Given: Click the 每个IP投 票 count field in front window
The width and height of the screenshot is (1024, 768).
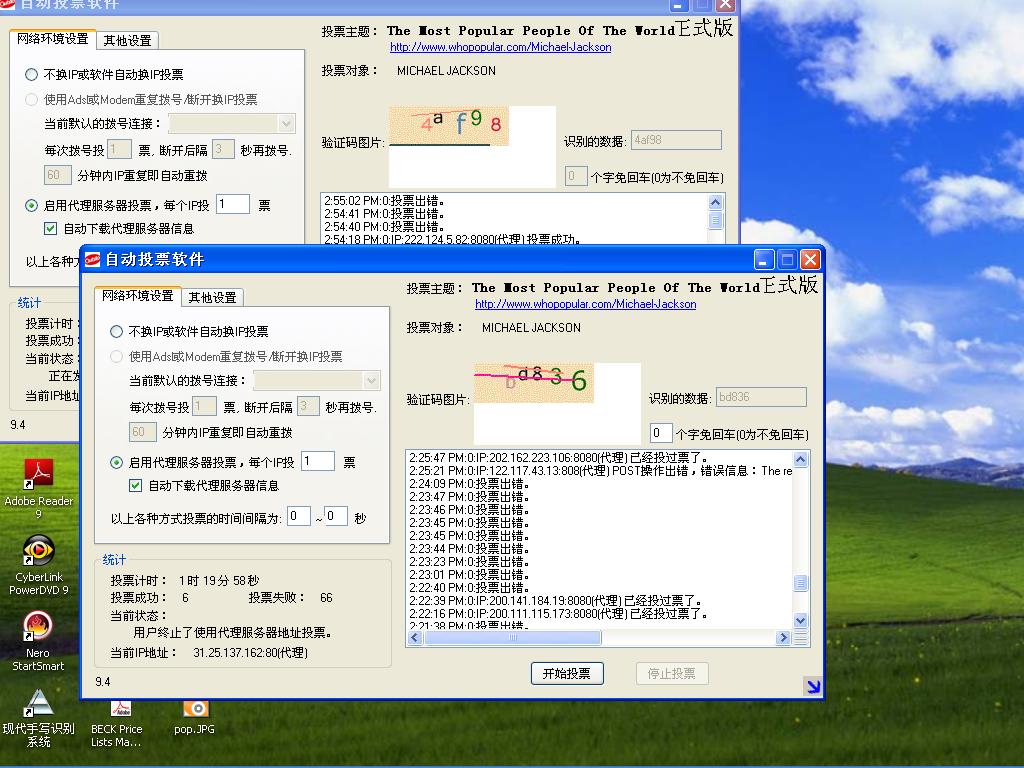Looking at the screenshot, I should point(318,461).
